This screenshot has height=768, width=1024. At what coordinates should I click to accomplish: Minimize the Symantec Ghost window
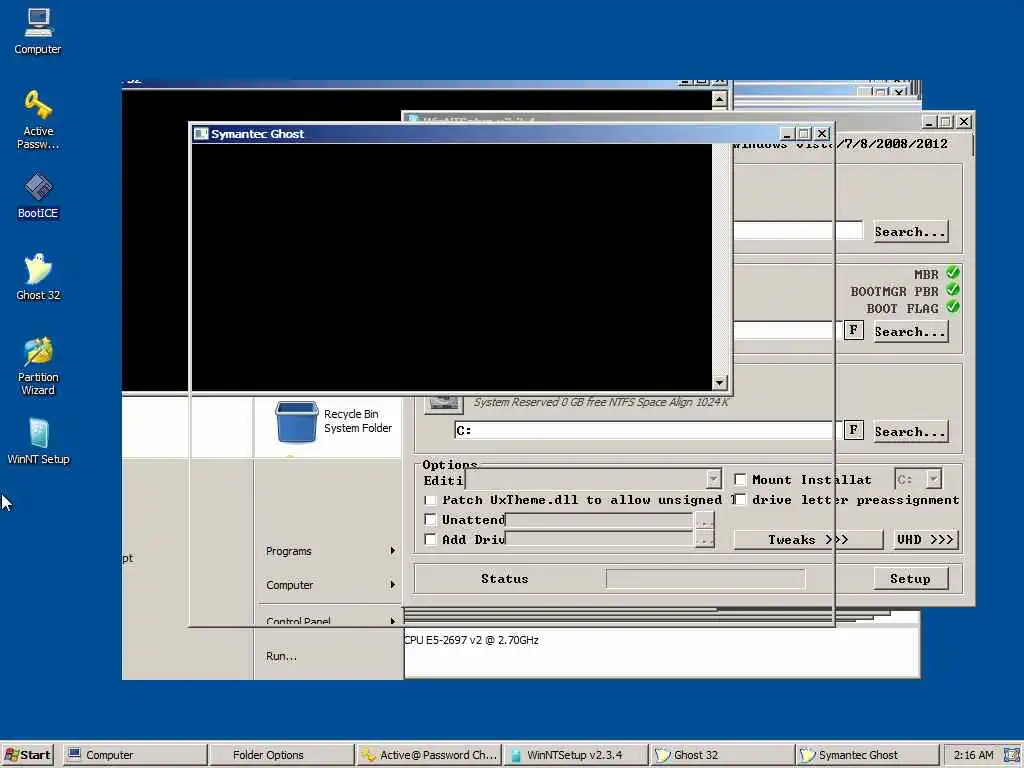[787, 134]
